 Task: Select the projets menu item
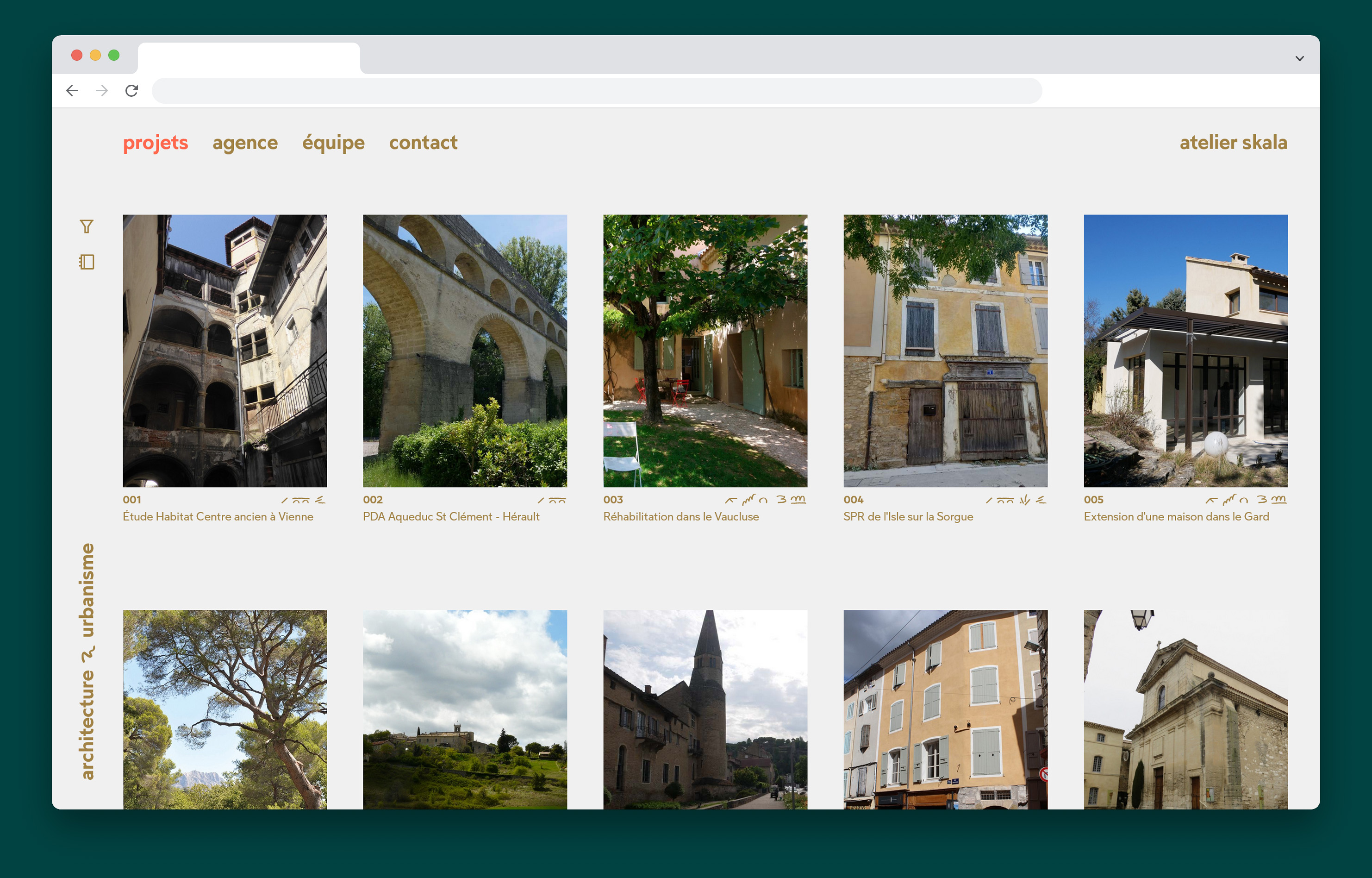156,143
